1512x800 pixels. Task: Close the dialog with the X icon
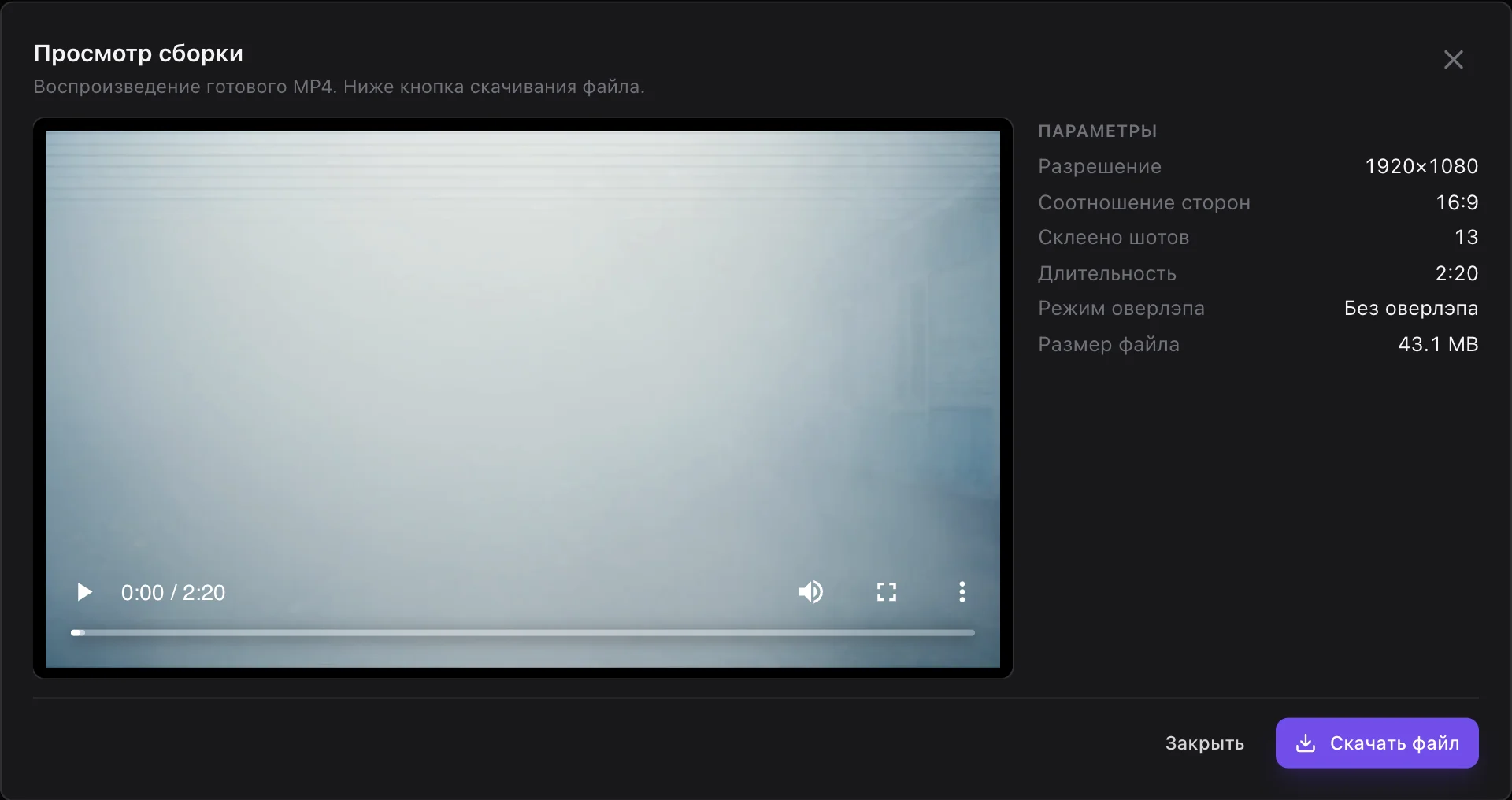(x=1453, y=60)
